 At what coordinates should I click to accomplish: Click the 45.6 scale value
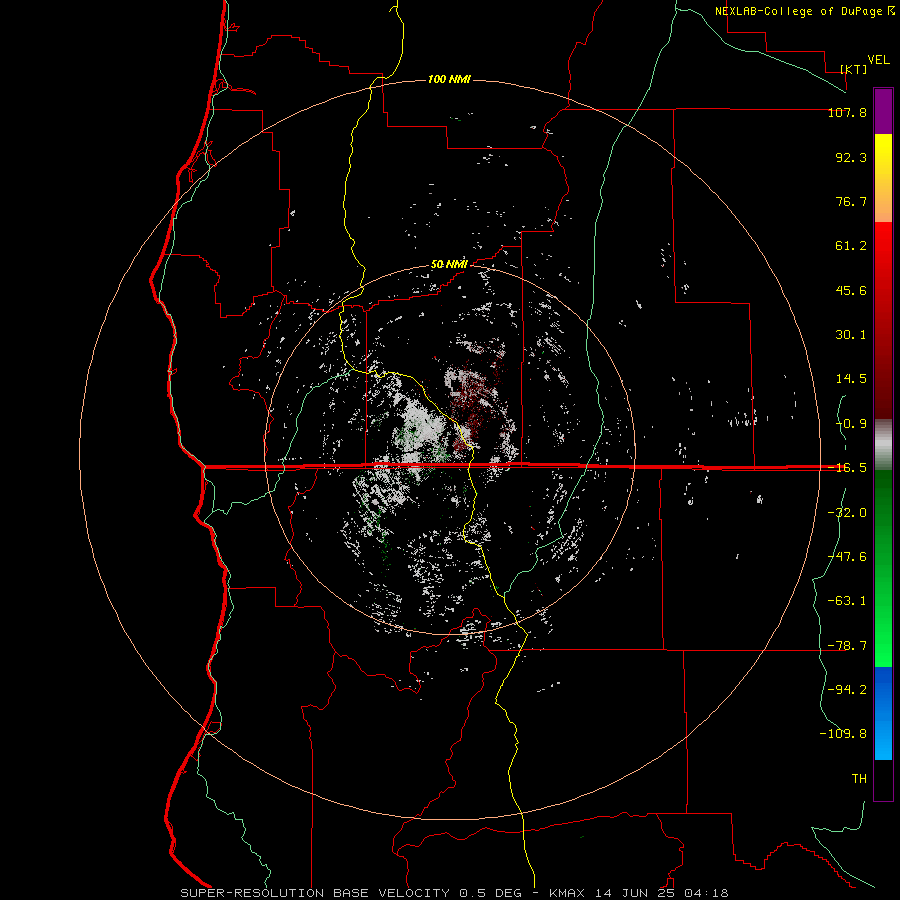(851, 290)
